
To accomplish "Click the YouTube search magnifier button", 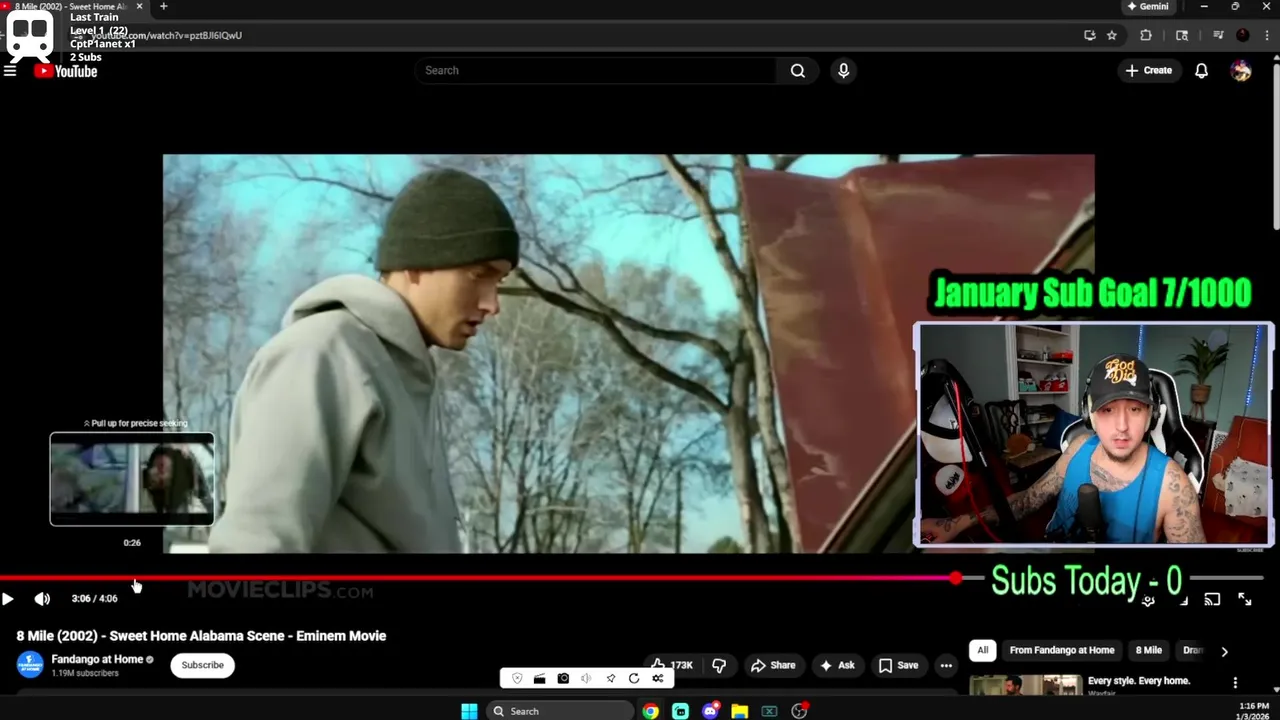I will click(797, 71).
